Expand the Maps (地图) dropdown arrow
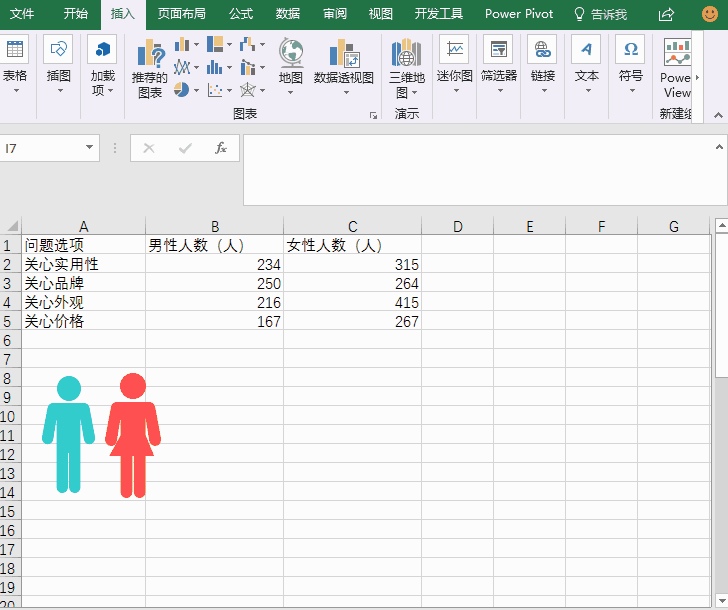Screen dimensions: 728x610 click(x=291, y=93)
